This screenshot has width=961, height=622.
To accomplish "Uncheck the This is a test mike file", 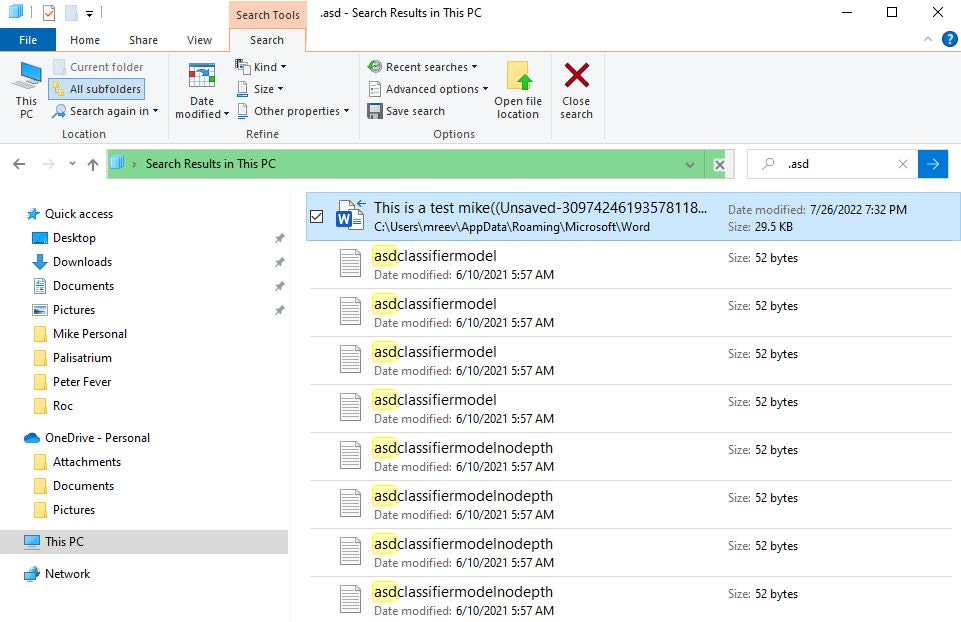I will click(x=317, y=216).
